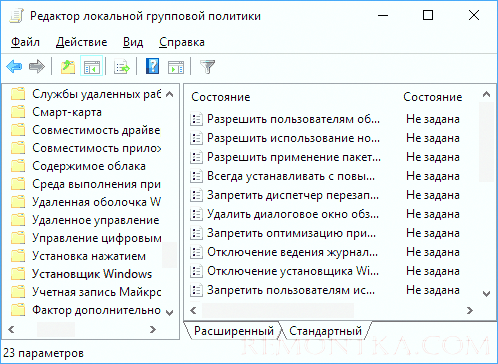
Task: Click policy icon for Отключение ведения журнал...
Action: click(196, 252)
